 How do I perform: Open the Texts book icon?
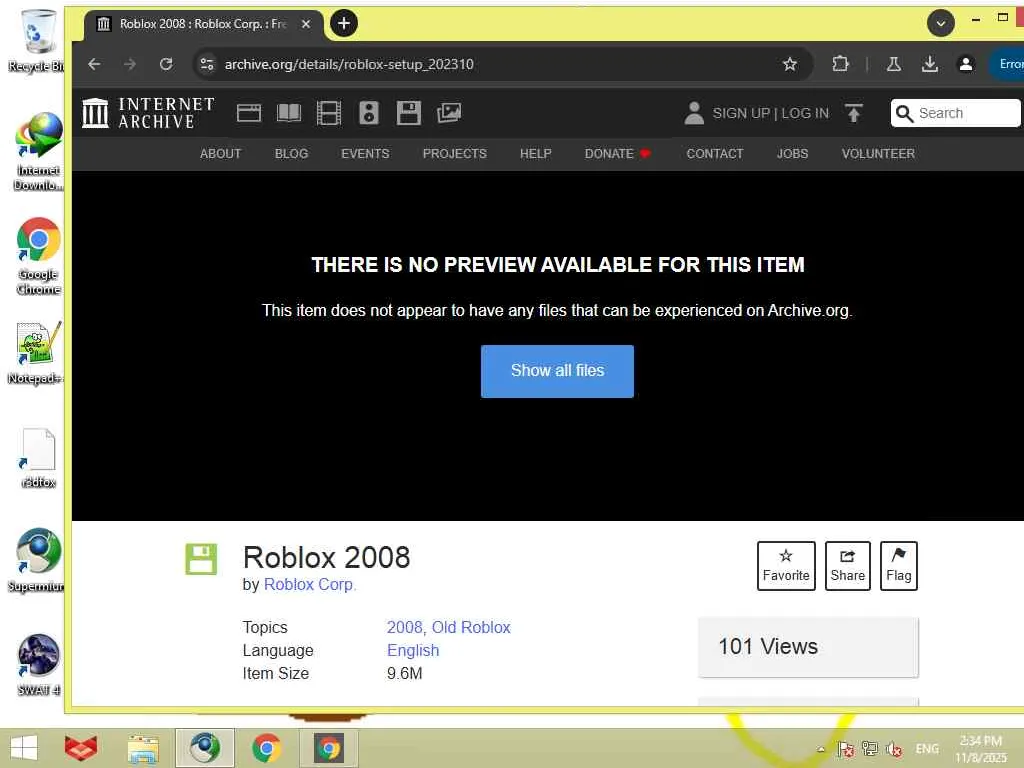point(289,113)
